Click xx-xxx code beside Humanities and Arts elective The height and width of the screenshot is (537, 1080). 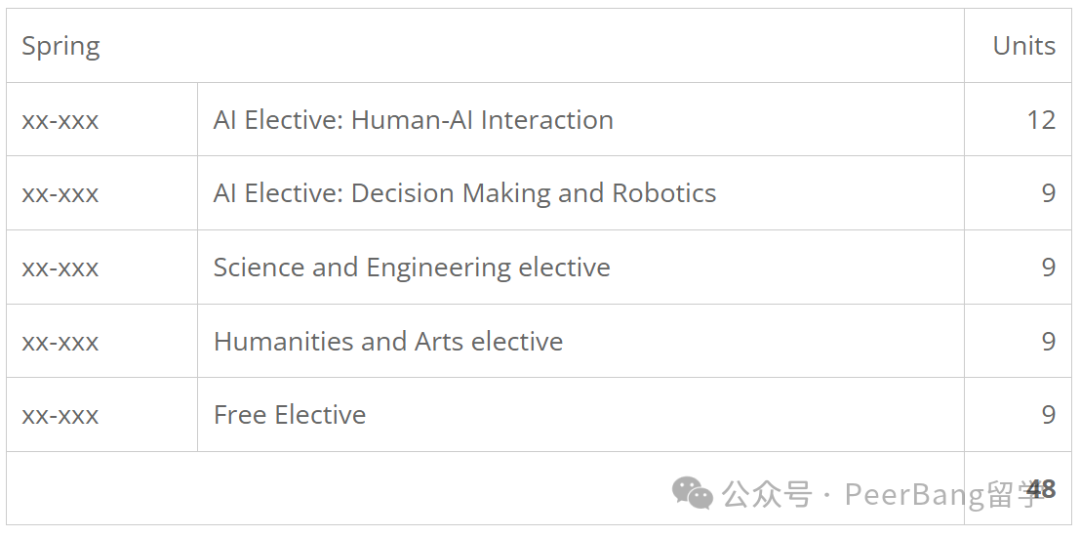[60, 342]
